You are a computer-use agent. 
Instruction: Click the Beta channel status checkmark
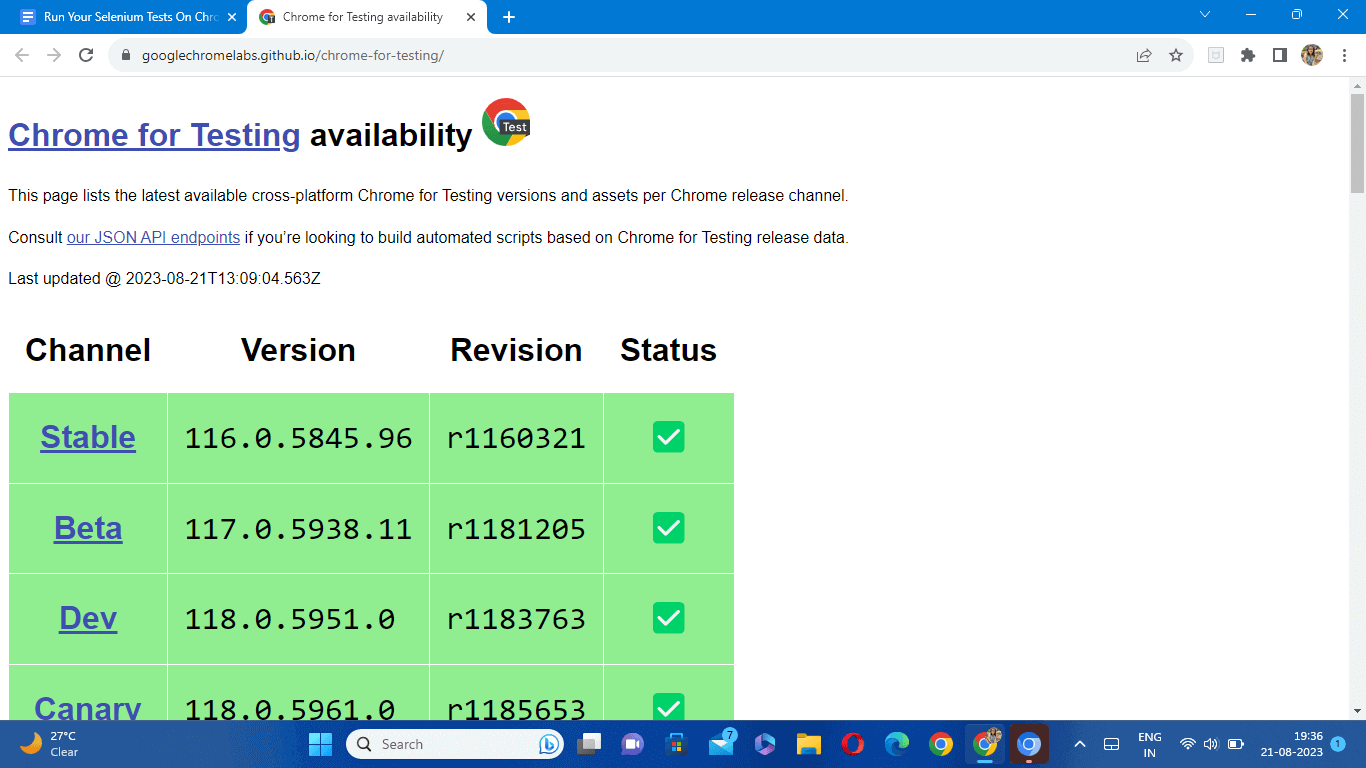click(668, 528)
